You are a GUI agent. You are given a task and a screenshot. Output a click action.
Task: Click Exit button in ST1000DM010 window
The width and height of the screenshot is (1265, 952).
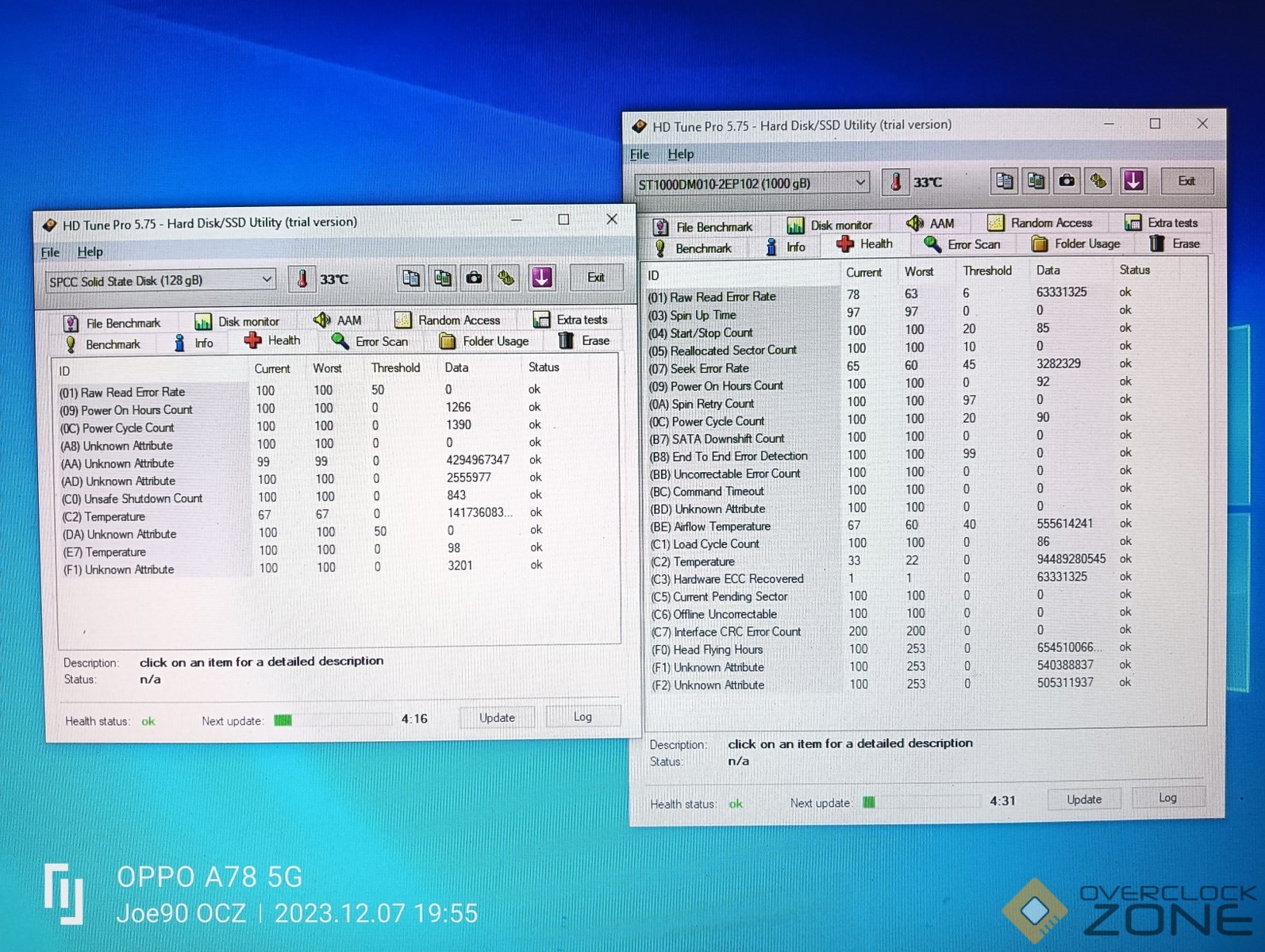(1186, 181)
